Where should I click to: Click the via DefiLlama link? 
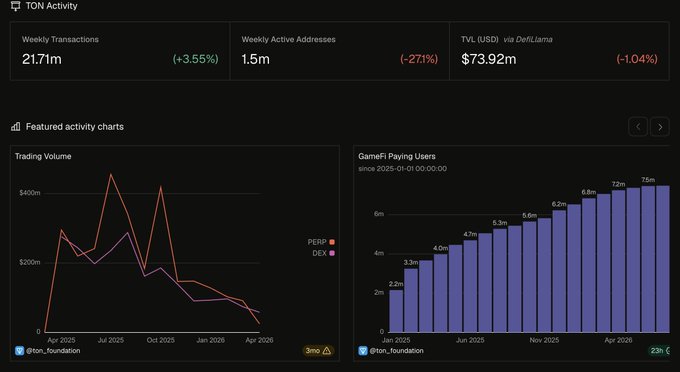point(528,39)
